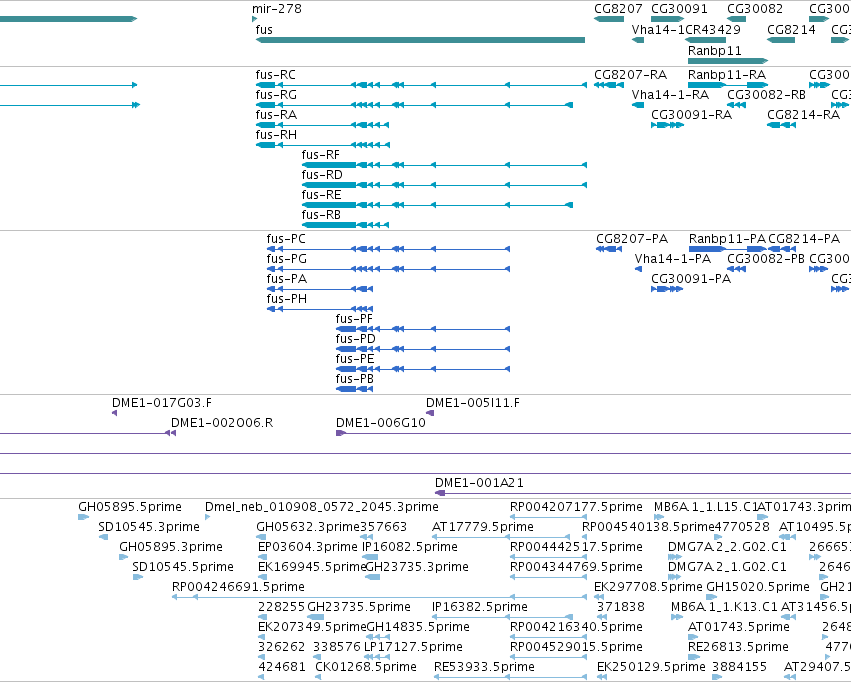851x682 pixels.
Task: Open transcript fus-RE
Action: tap(437, 205)
